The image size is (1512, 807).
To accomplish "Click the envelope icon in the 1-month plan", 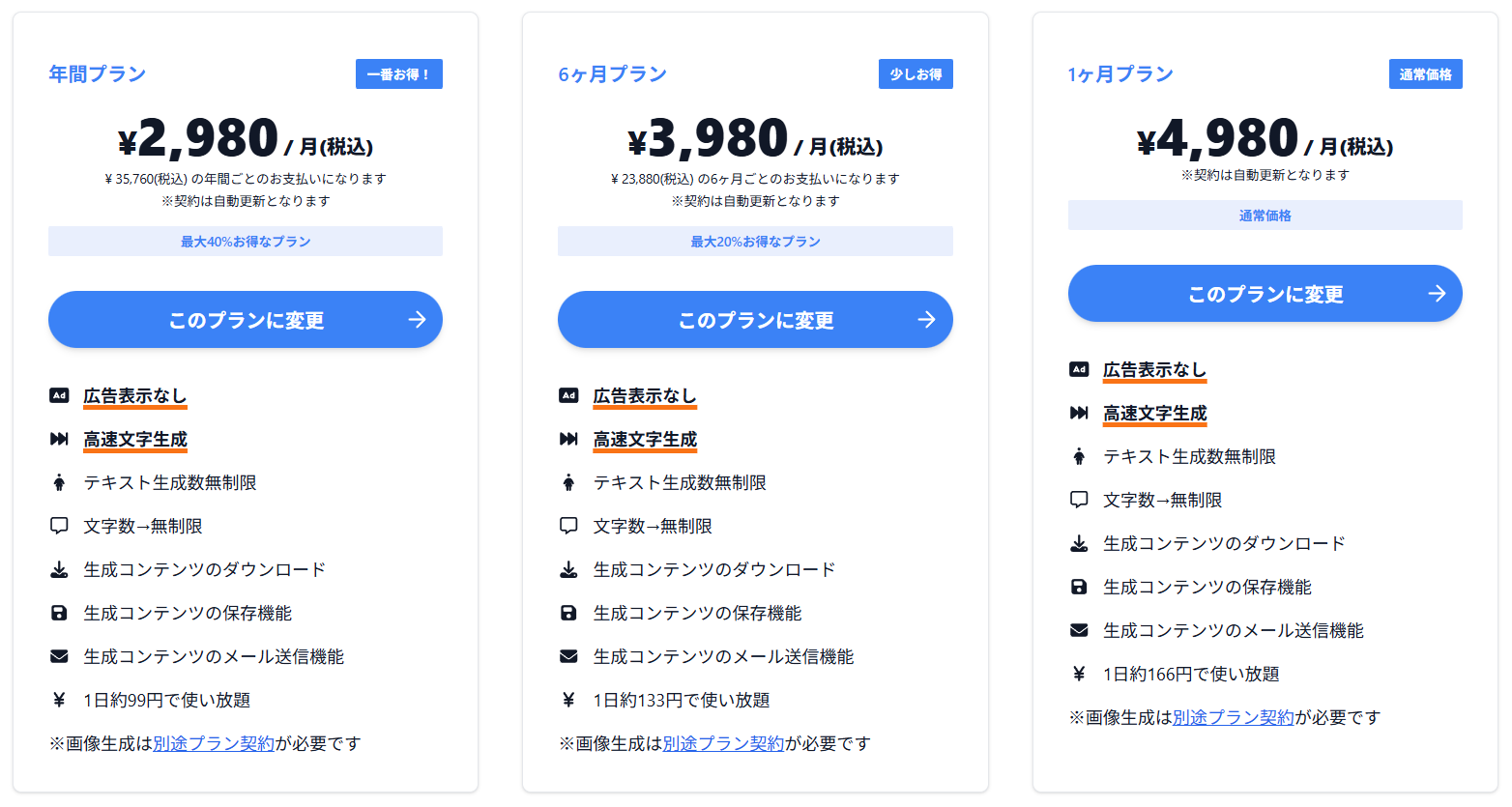I will pyautogui.click(x=1079, y=630).
